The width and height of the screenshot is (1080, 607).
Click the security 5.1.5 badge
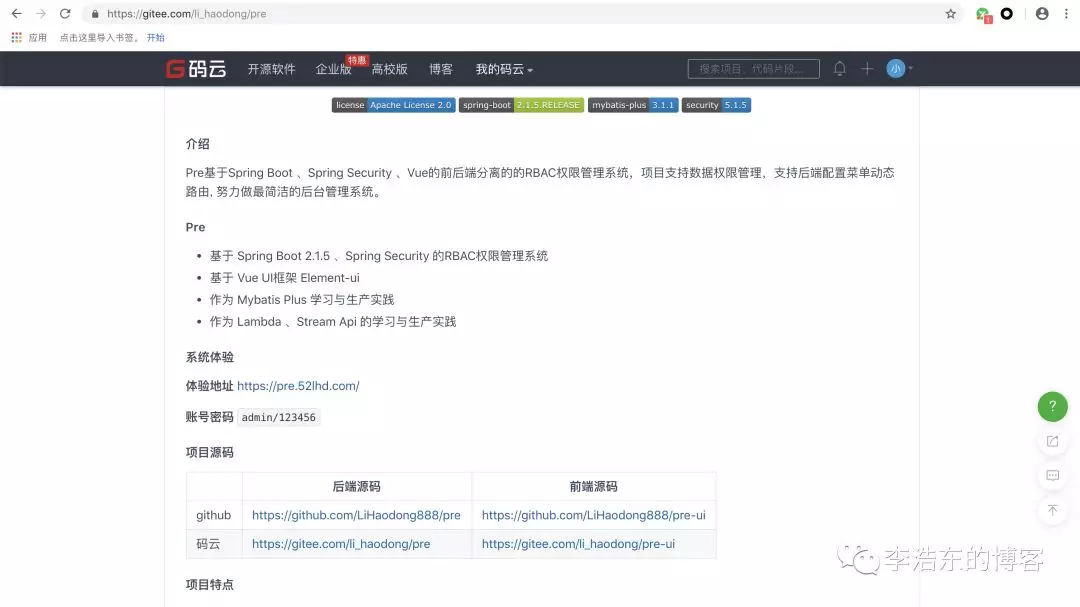coord(716,105)
